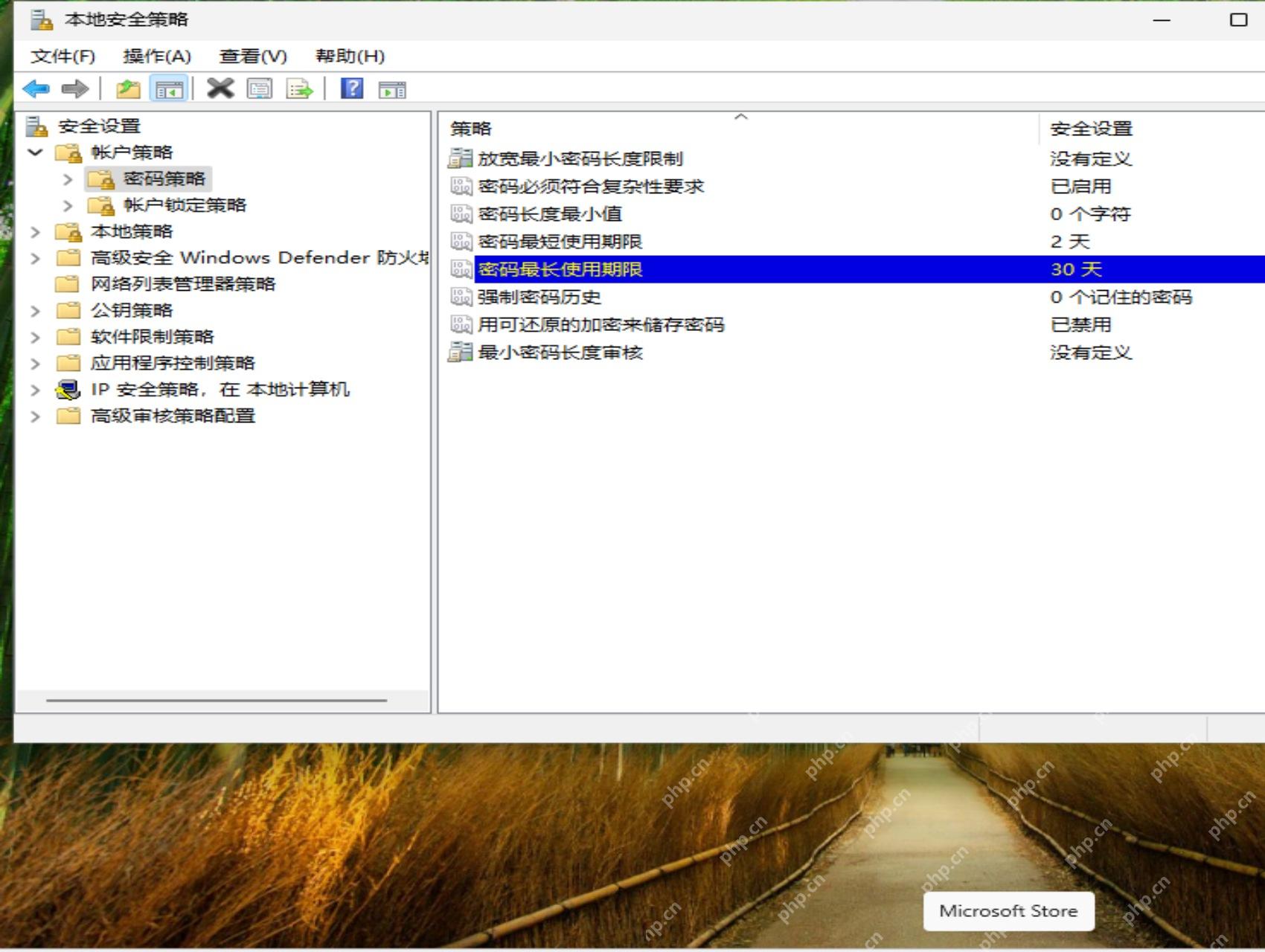This screenshot has height=952, width=1265.
Task: Open the 帮助(H) menu
Action: point(350,56)
